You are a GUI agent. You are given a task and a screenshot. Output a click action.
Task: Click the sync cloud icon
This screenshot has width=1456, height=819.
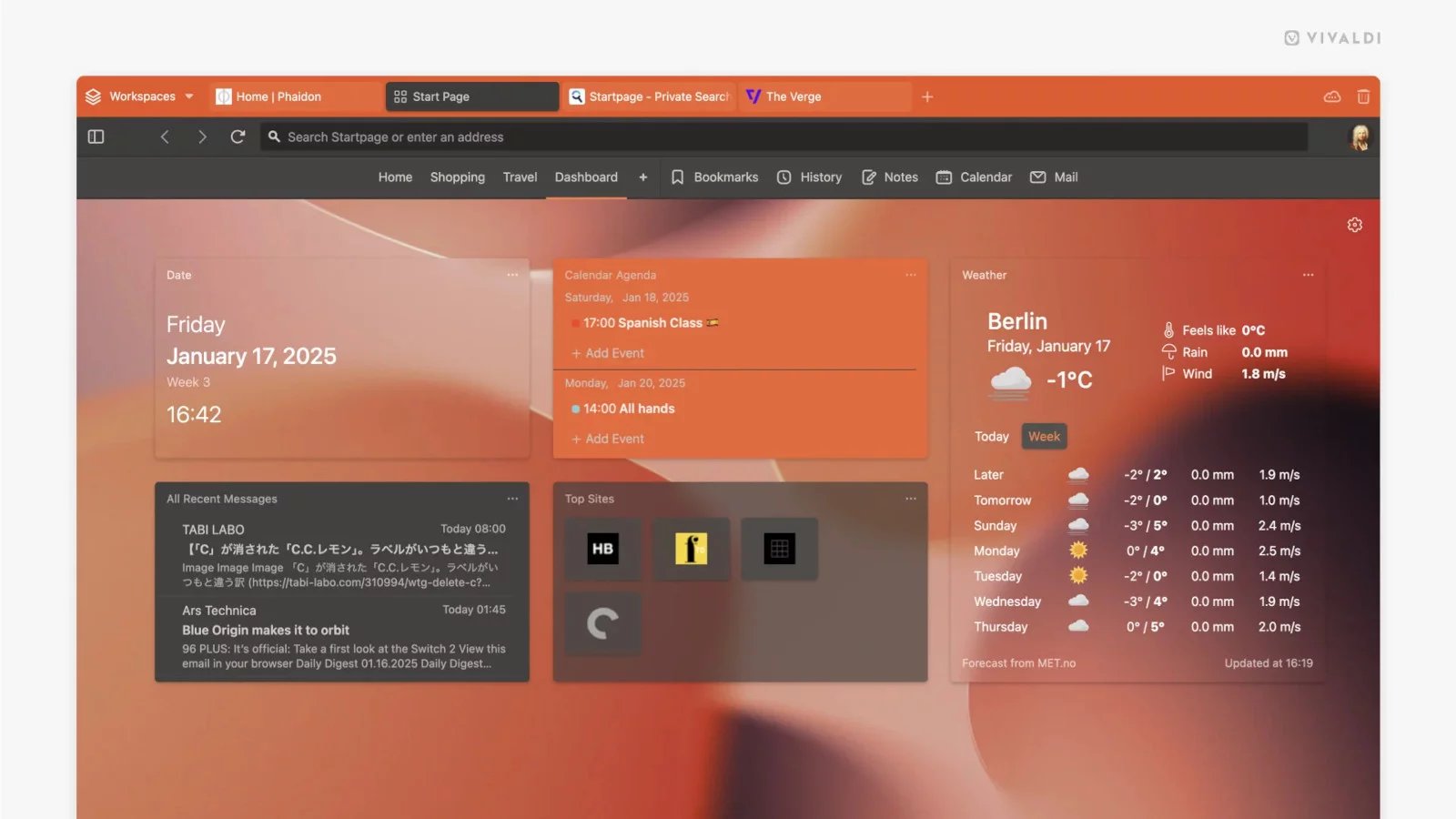[x=1332, y=96]
